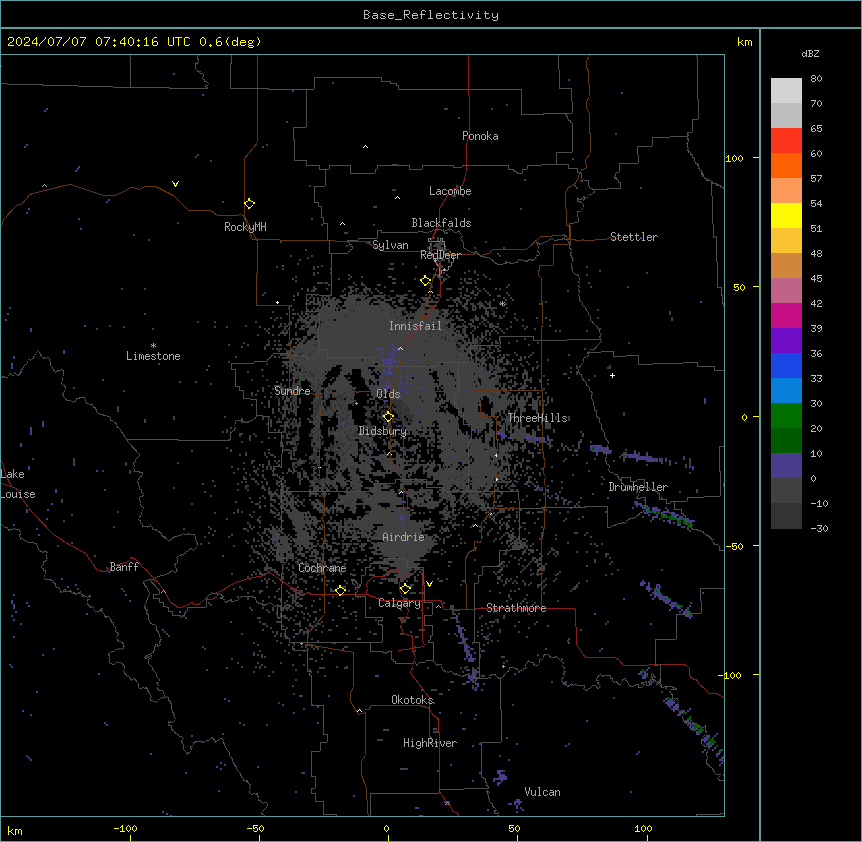This screenshot has width=862, height=842.
Task: Click the white caret marker left of Lacombe
Action: (397, 197)
